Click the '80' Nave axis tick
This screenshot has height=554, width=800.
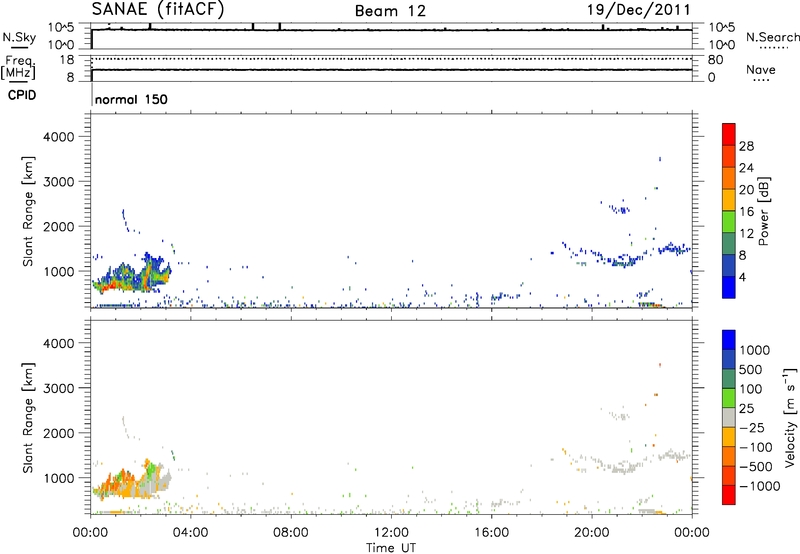coord(715,60)
